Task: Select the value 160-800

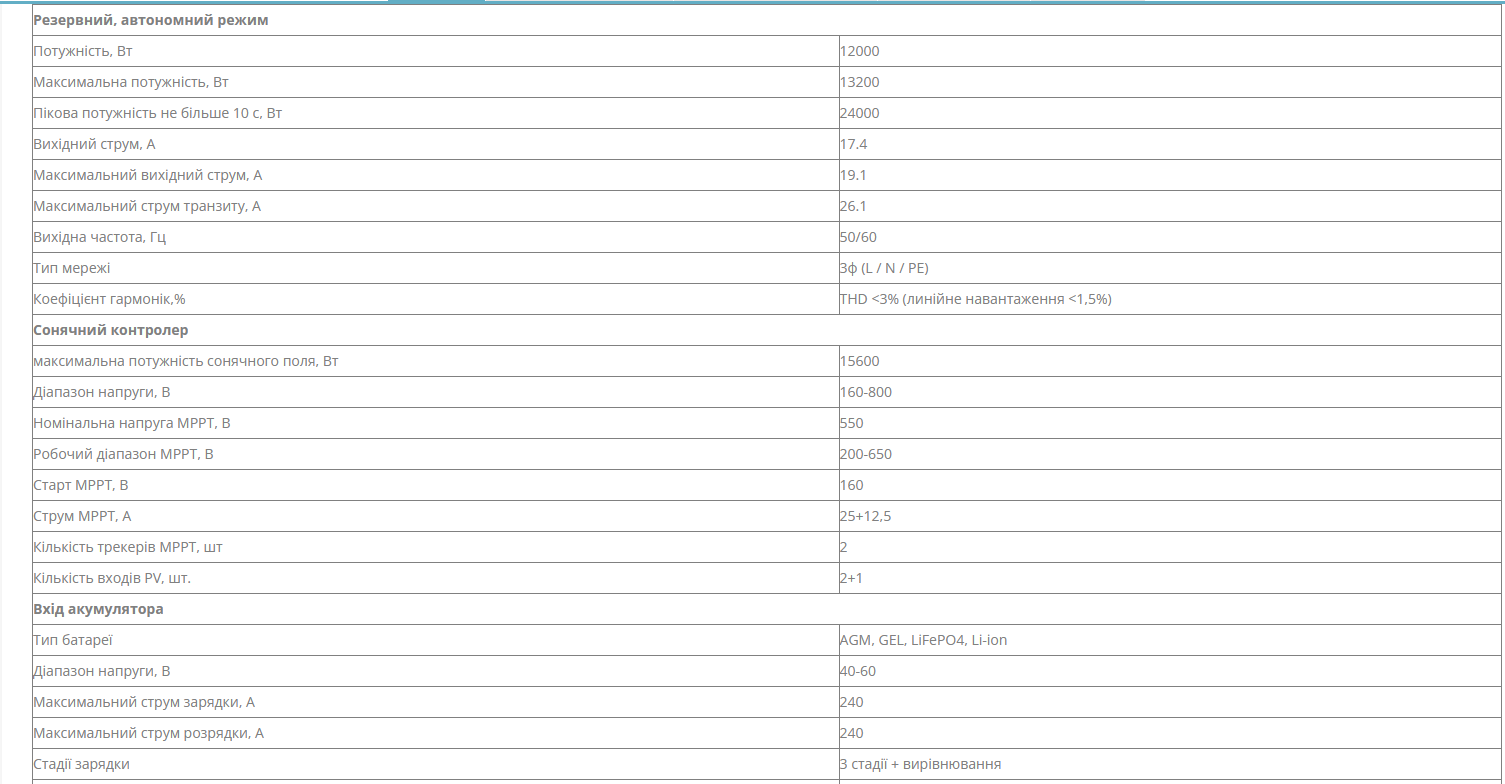Action: [x=866, y=392]
